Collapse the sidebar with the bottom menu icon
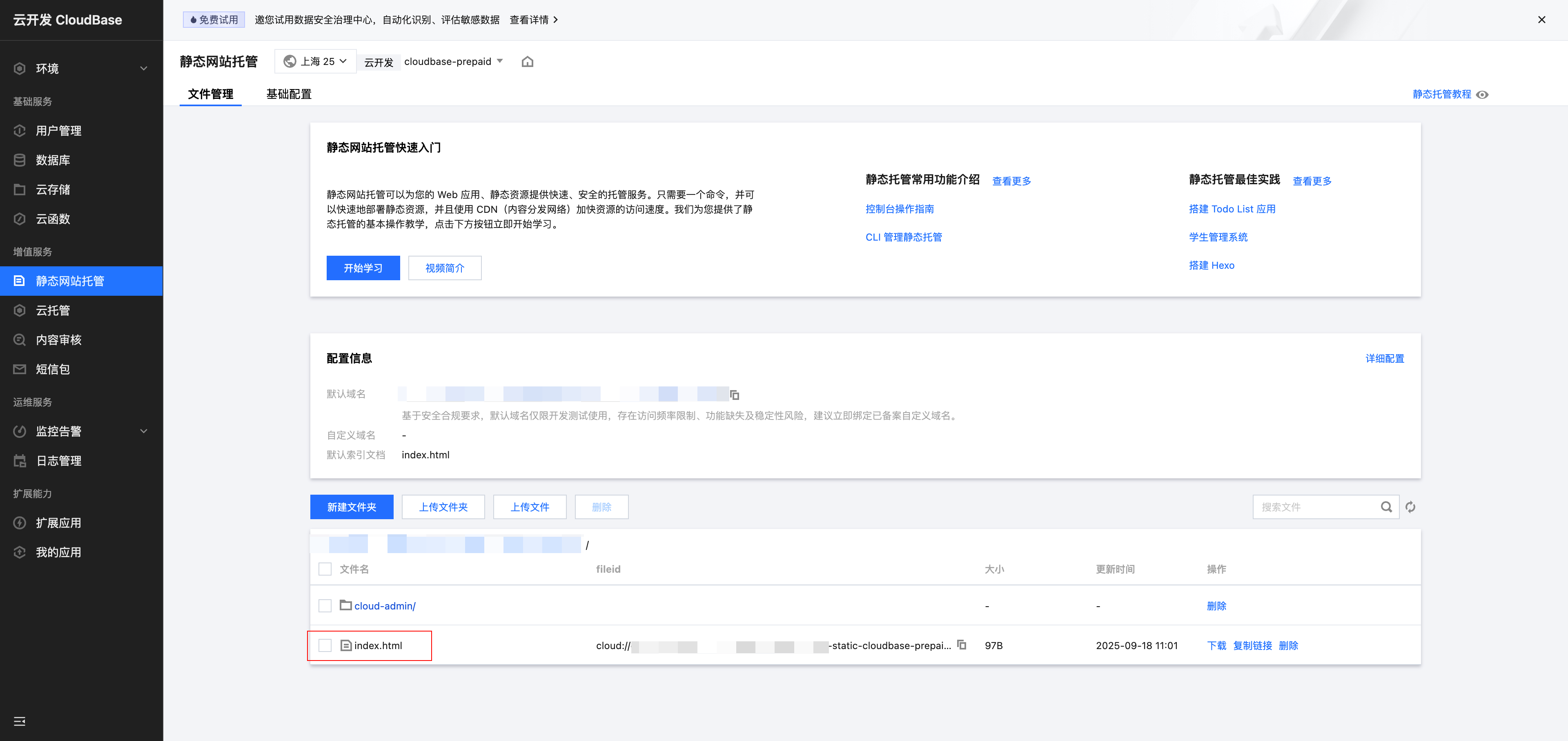This screenshot has width=1568, height=741. (20, 721)
